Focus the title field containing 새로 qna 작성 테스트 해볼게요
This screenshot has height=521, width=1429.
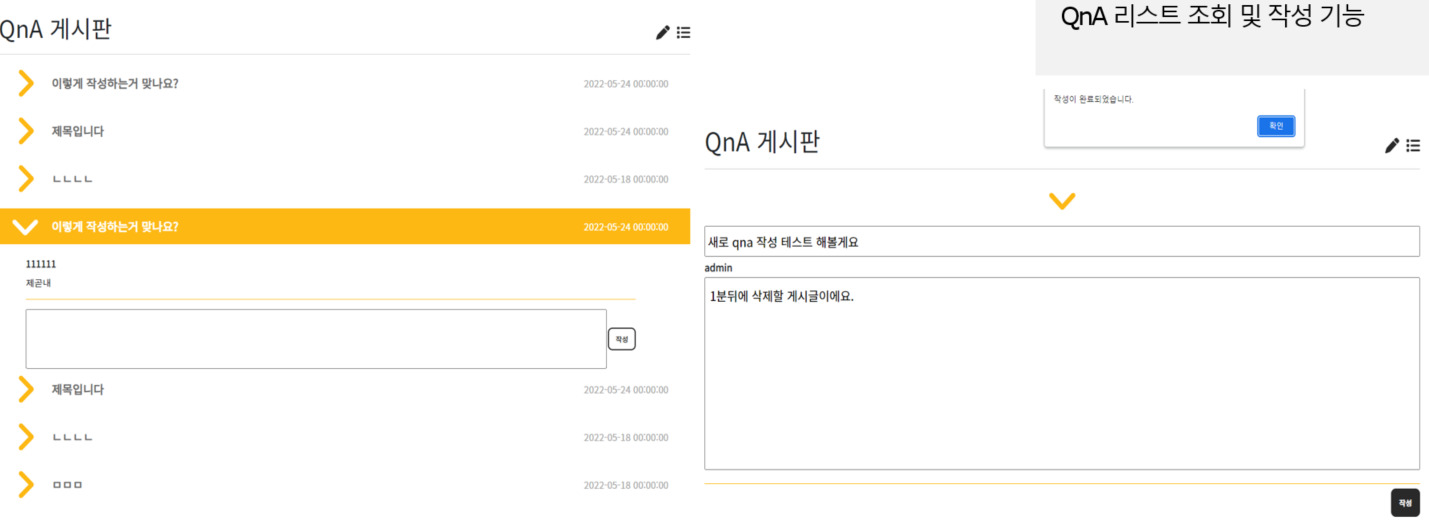point(1062,241)
